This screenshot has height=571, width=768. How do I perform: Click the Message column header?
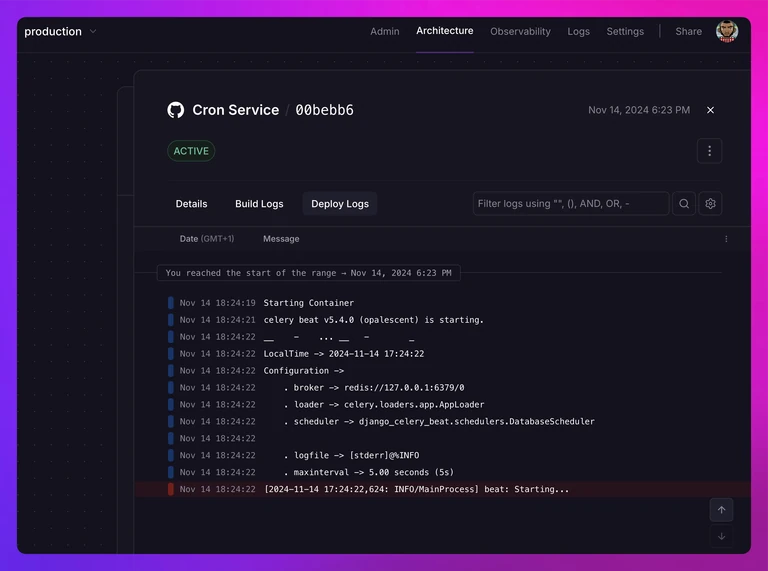coord(281,239)
